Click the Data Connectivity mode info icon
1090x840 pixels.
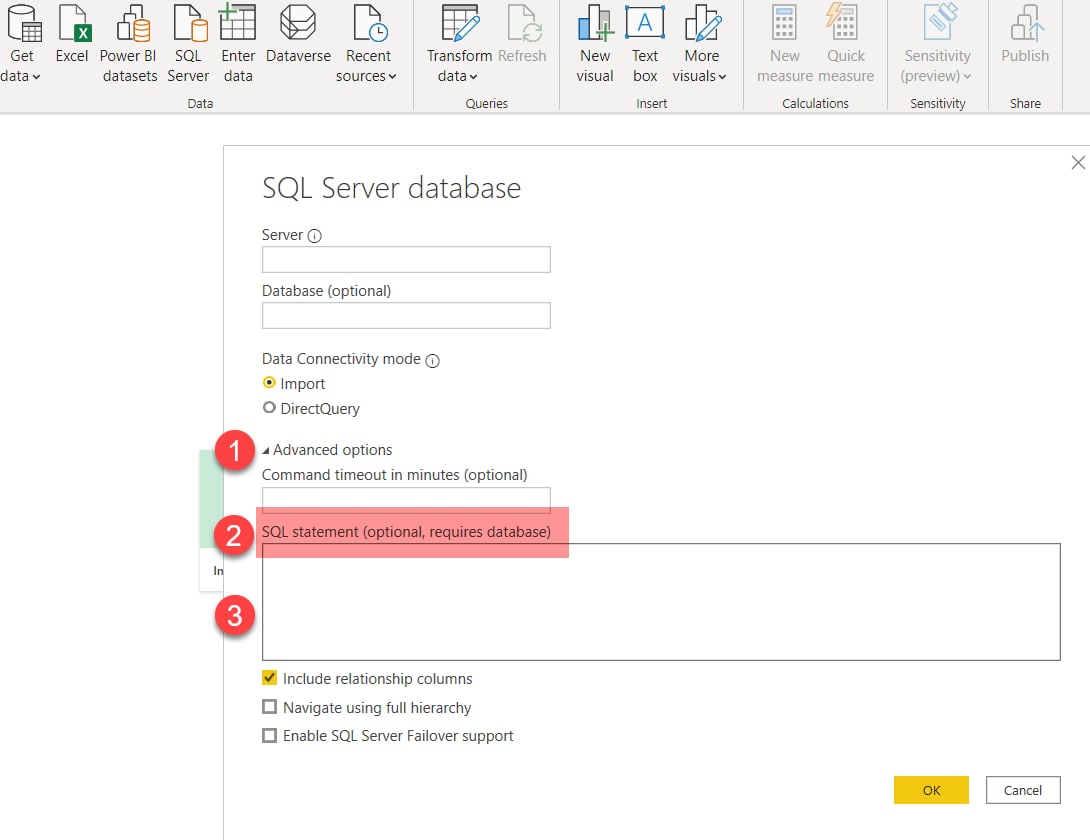432,360
